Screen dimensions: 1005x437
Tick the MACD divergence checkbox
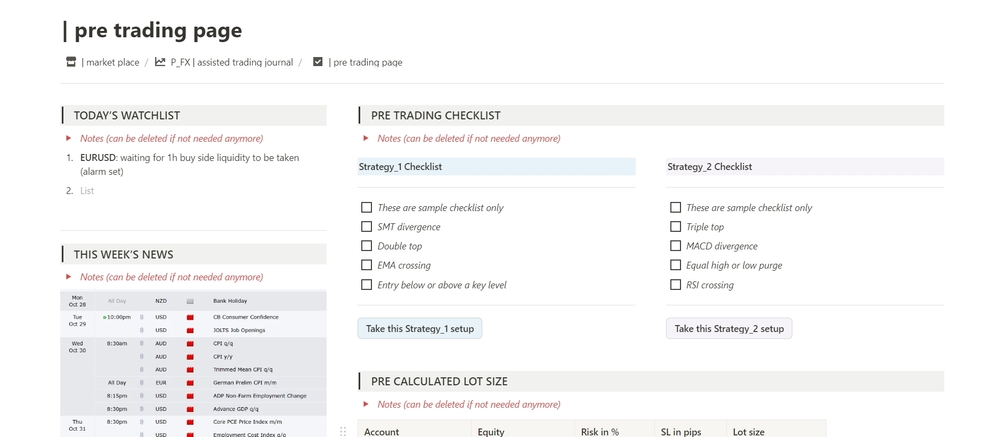coord(675,246)
